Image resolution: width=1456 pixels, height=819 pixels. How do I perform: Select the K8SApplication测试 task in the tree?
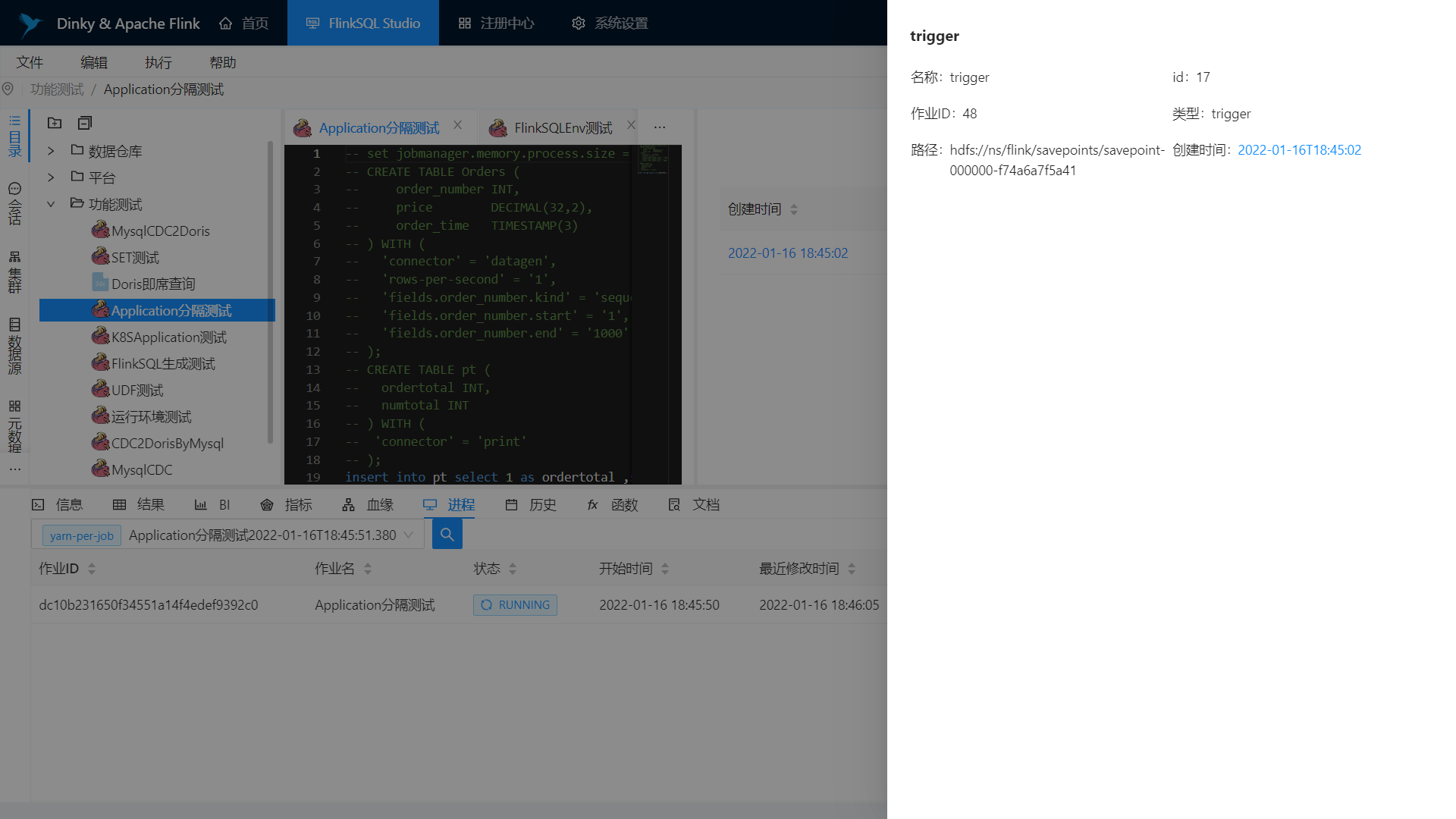pyautogui.click(x=168, y=337)
